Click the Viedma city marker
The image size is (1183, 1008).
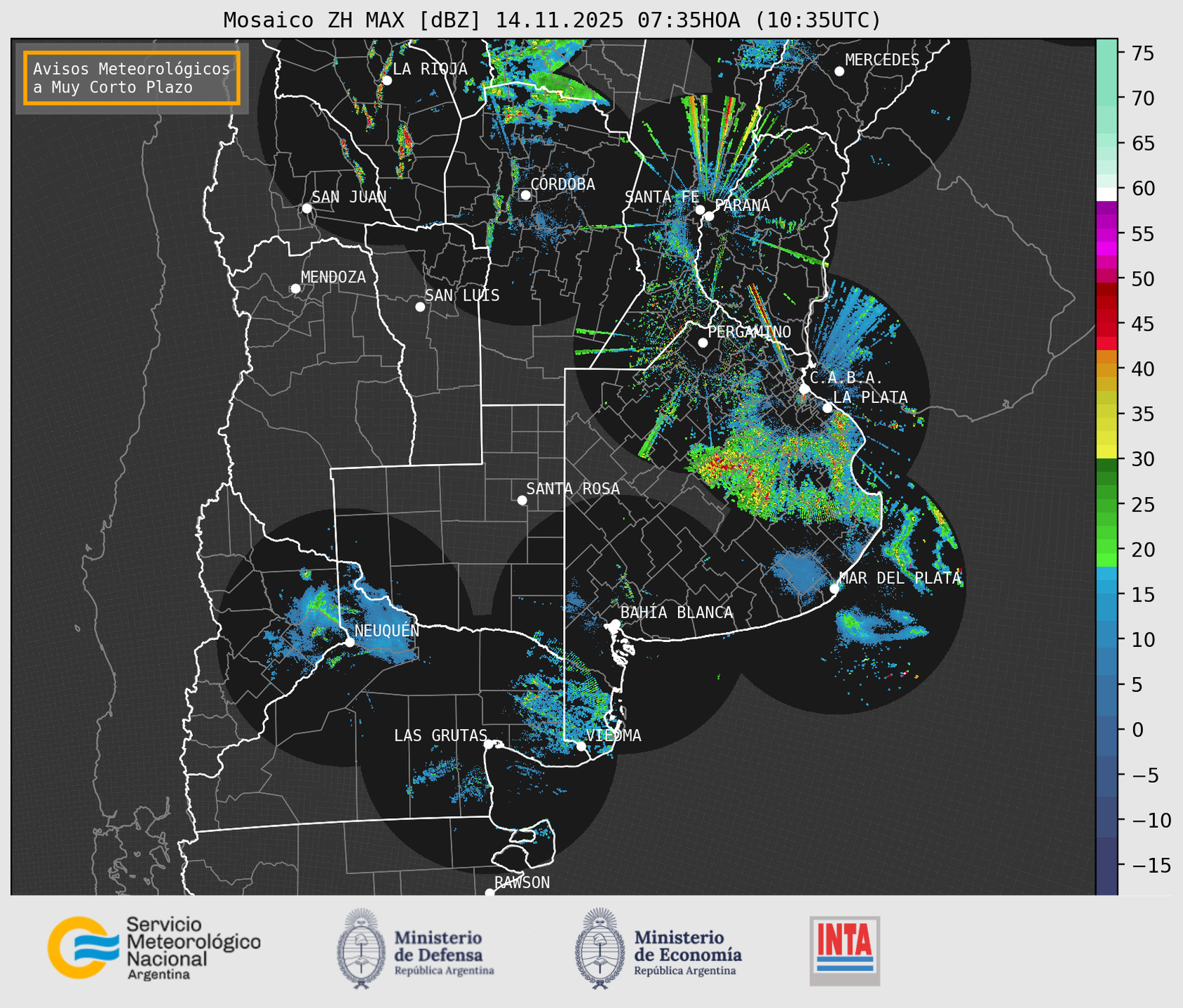pyautogui.click(x=581, y=746)
